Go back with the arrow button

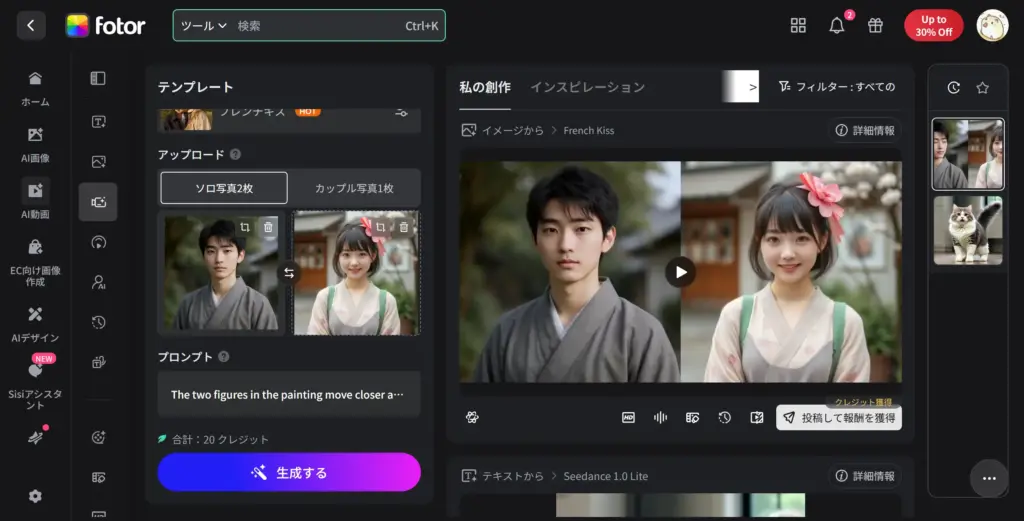pyautogui.click(x=31, y=26)
